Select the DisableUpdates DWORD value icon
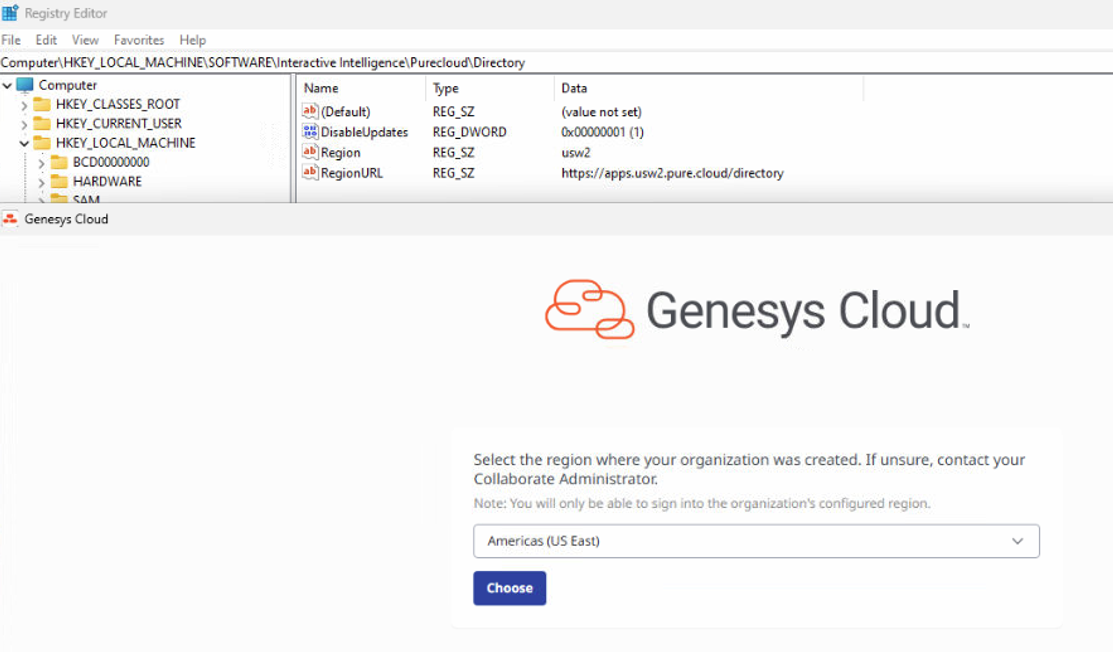 (x=310, y=132)
